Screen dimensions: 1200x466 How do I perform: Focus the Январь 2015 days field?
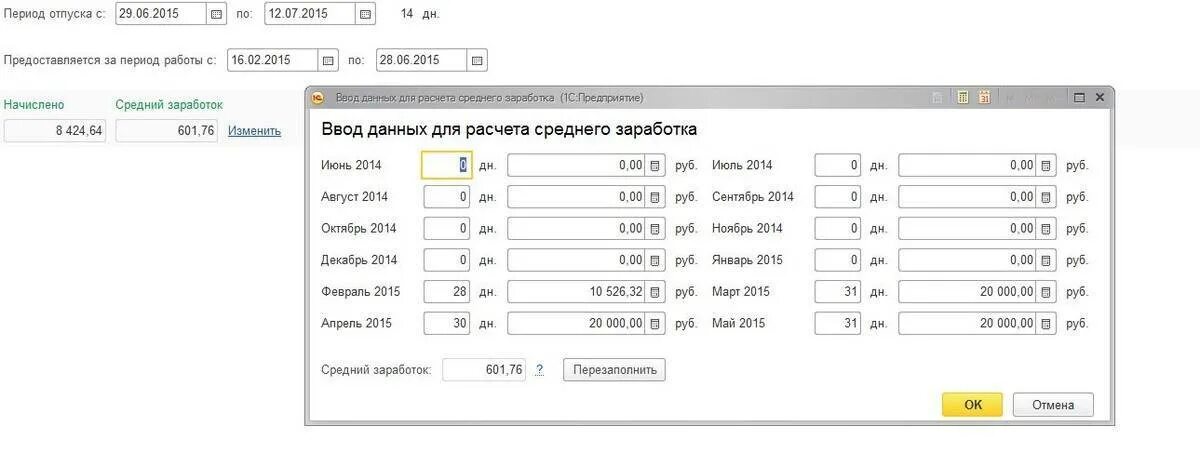(838, 260)
